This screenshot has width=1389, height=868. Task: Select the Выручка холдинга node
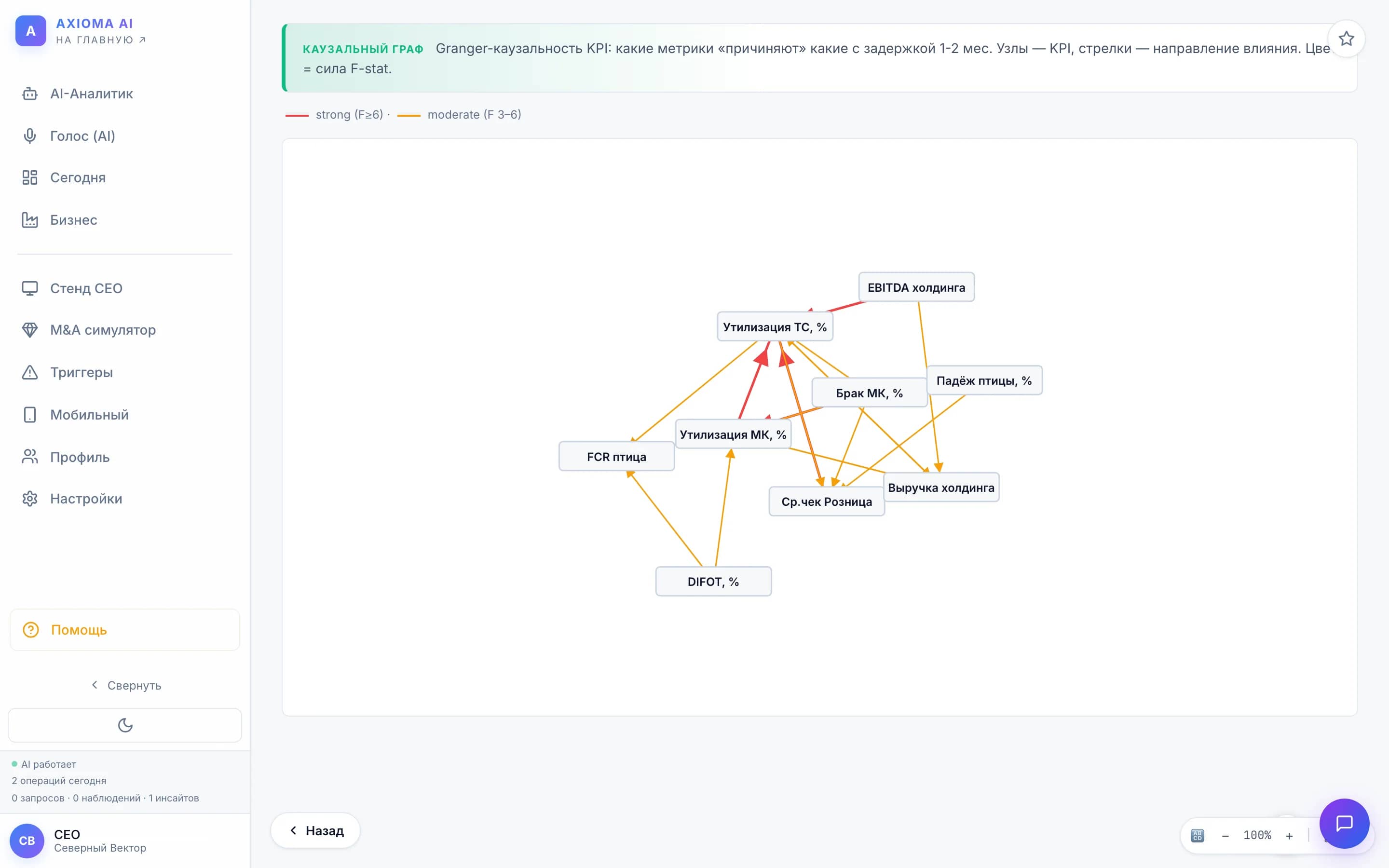pyautogui.click(x=941, y=488)
